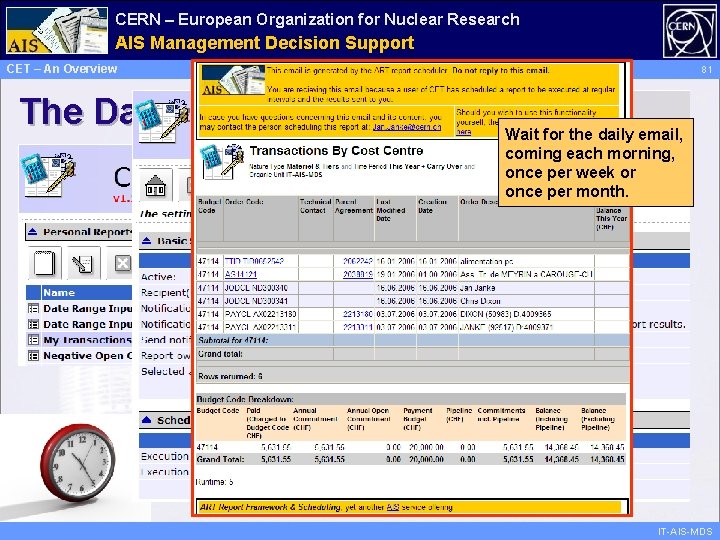The height and width of the screenshot is (540, 720).
Task: Click the Grand total row in transactions table
Action: click(412, 354)
